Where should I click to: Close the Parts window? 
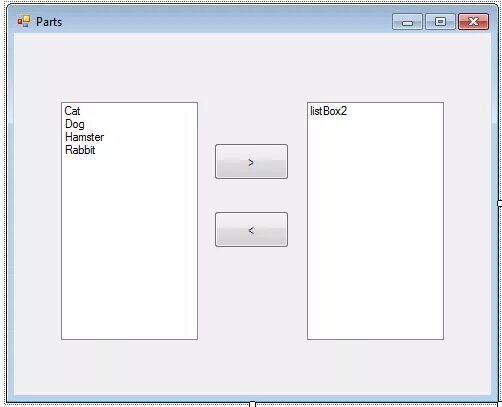[x=473, y=22]
